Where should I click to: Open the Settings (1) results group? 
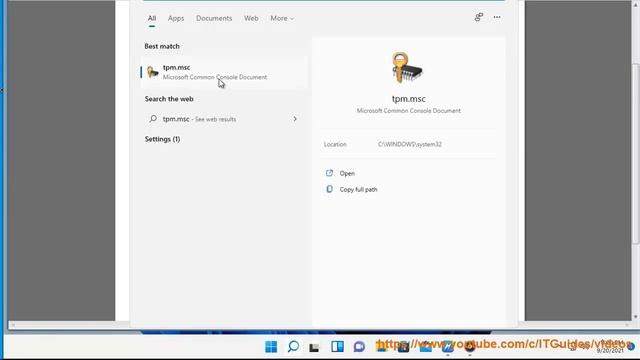pyautogui.click(x=162, y=139)
